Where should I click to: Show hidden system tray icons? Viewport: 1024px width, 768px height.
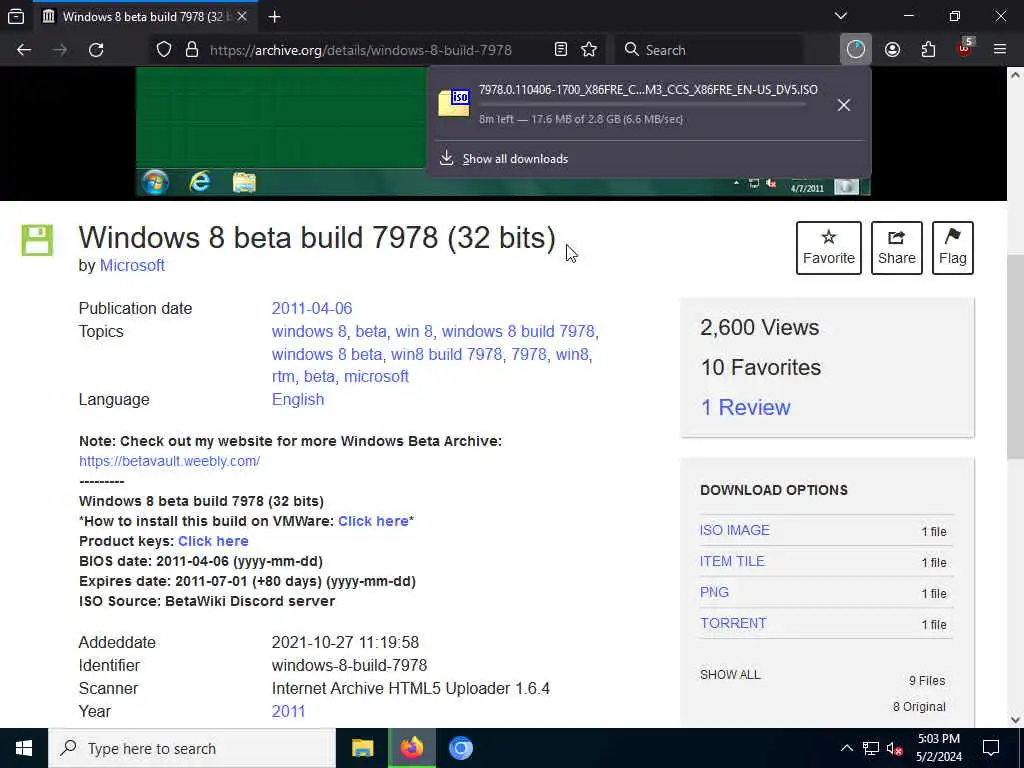(x=846, y=748)
